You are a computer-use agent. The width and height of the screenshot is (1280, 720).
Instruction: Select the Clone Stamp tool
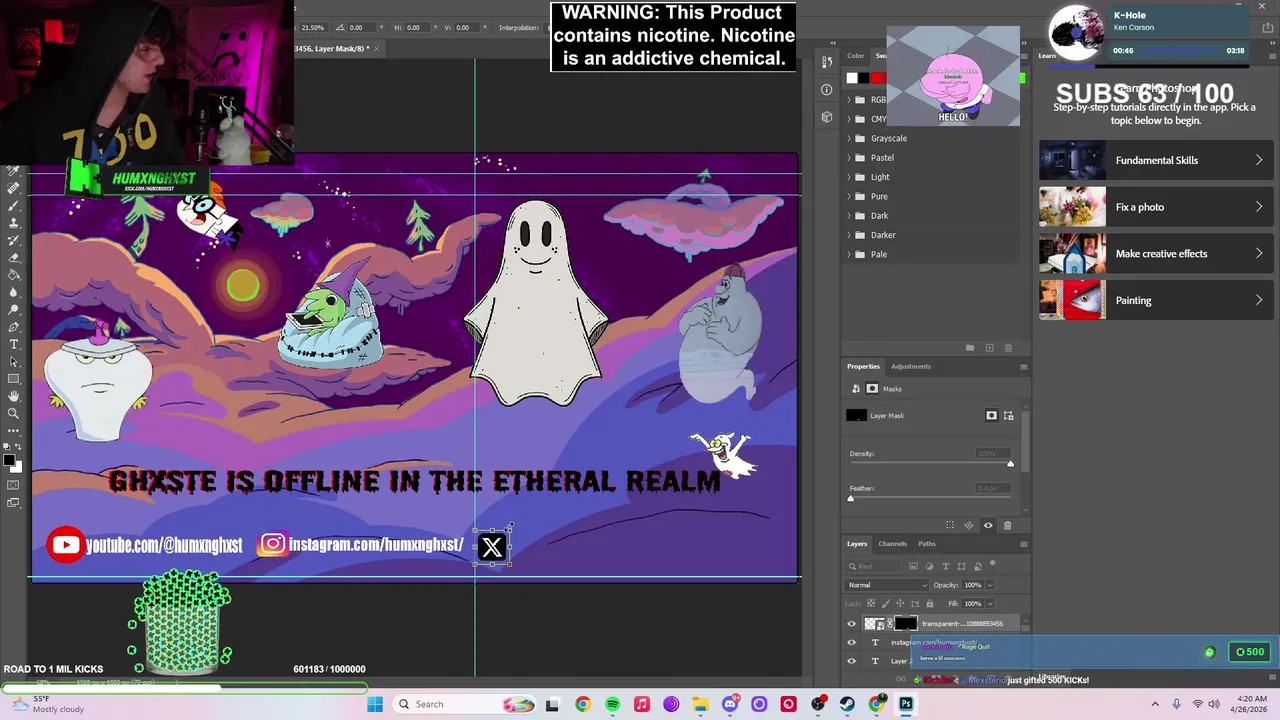(x=14, y=224)
